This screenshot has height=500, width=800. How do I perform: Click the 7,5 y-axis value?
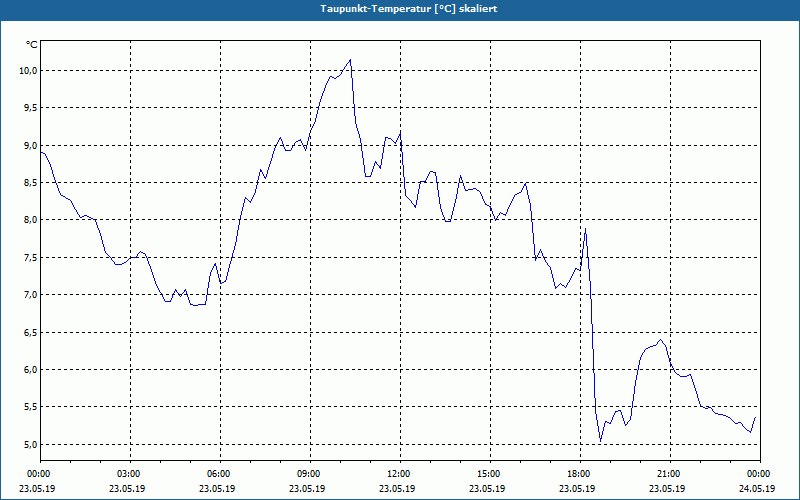click(31, 258)
